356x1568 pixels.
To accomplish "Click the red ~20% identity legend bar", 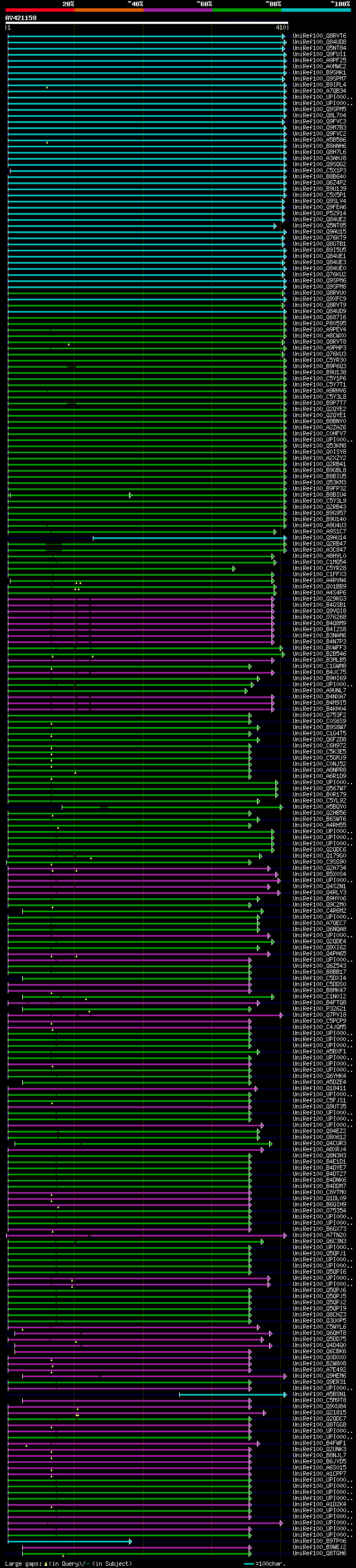I will pos(40,10).
